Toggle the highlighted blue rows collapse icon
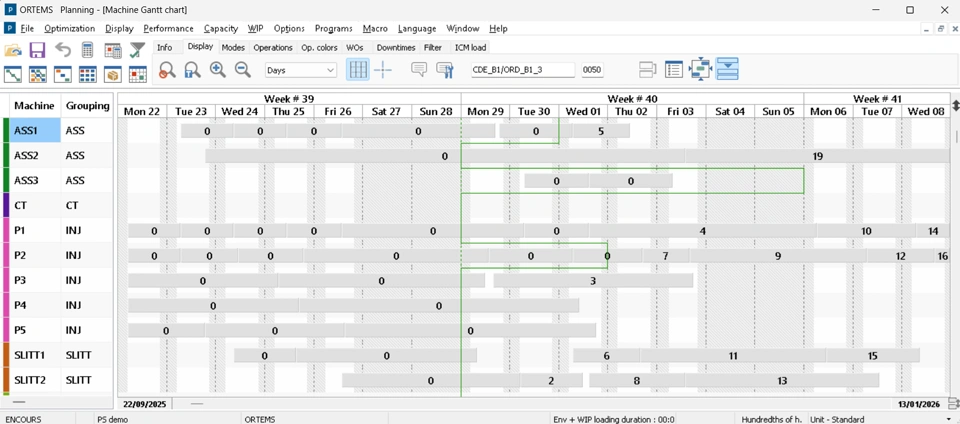Viewport: 960px width, 424px height. pos(727,69)
